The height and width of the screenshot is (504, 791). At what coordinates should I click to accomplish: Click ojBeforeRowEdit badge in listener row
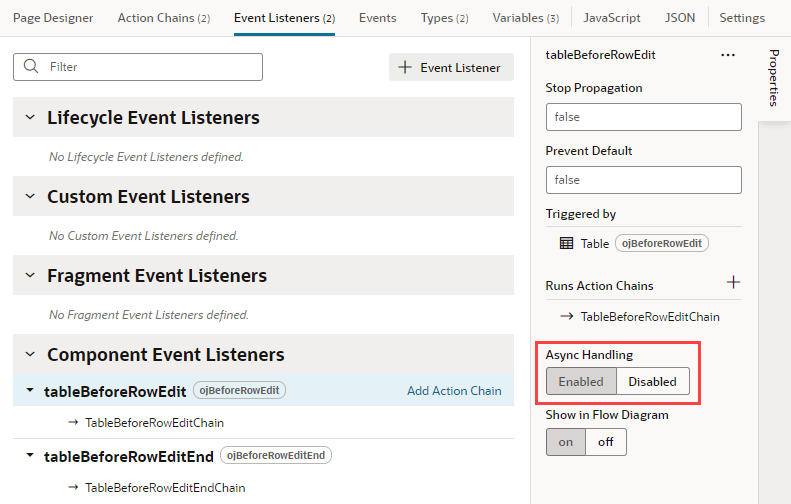(x=239, y=390)
